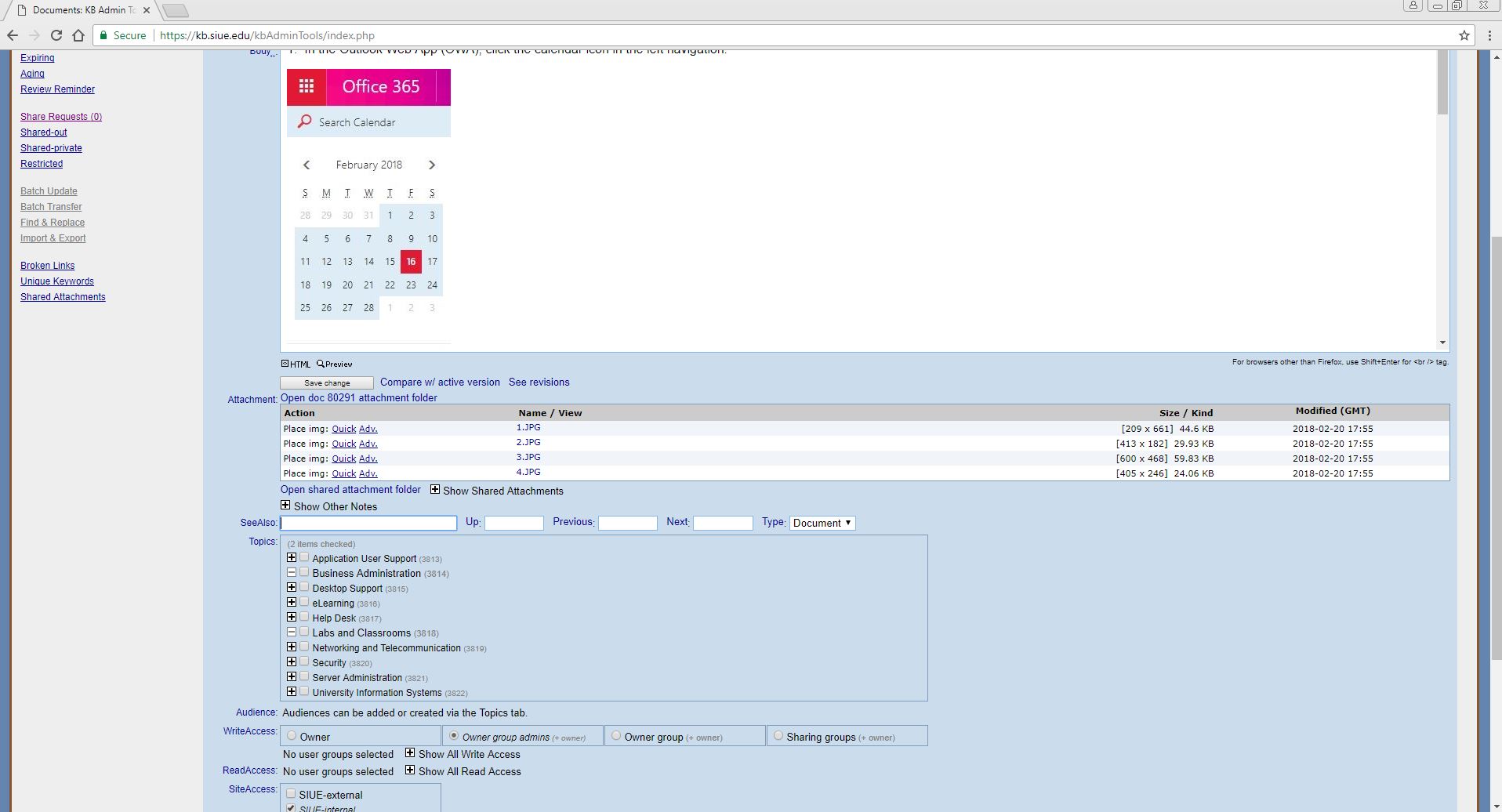Click the browser home icon
Screen dimensions: 1502x812
click(78, 35)
